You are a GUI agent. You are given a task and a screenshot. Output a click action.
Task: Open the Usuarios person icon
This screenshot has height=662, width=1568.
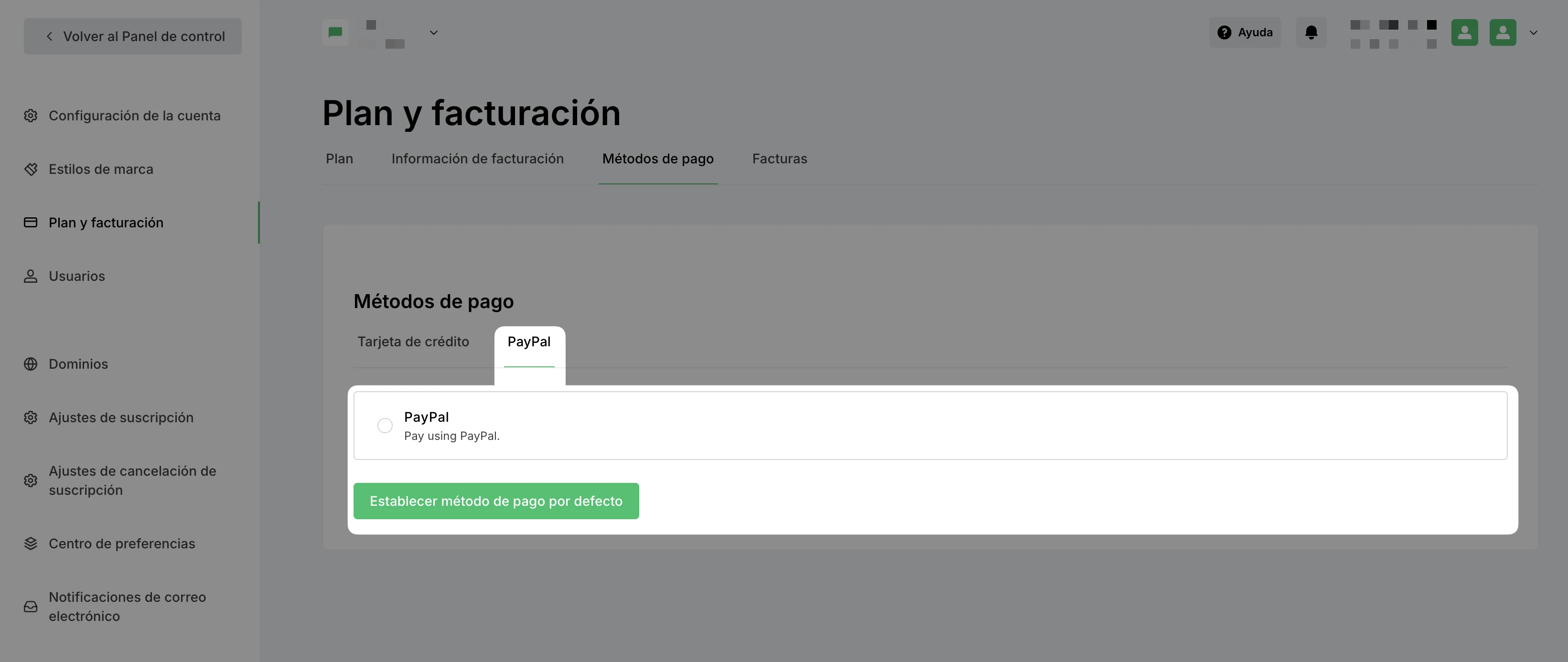(x=31, y=276)
